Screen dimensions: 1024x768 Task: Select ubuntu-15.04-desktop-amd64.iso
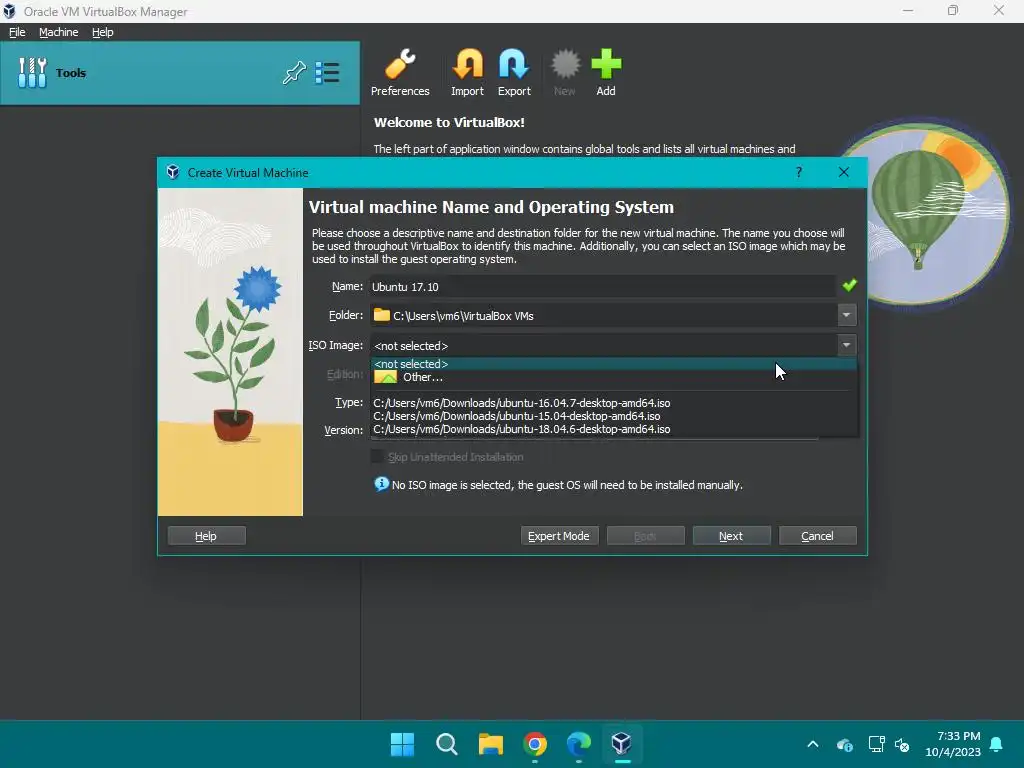(614, 416)
